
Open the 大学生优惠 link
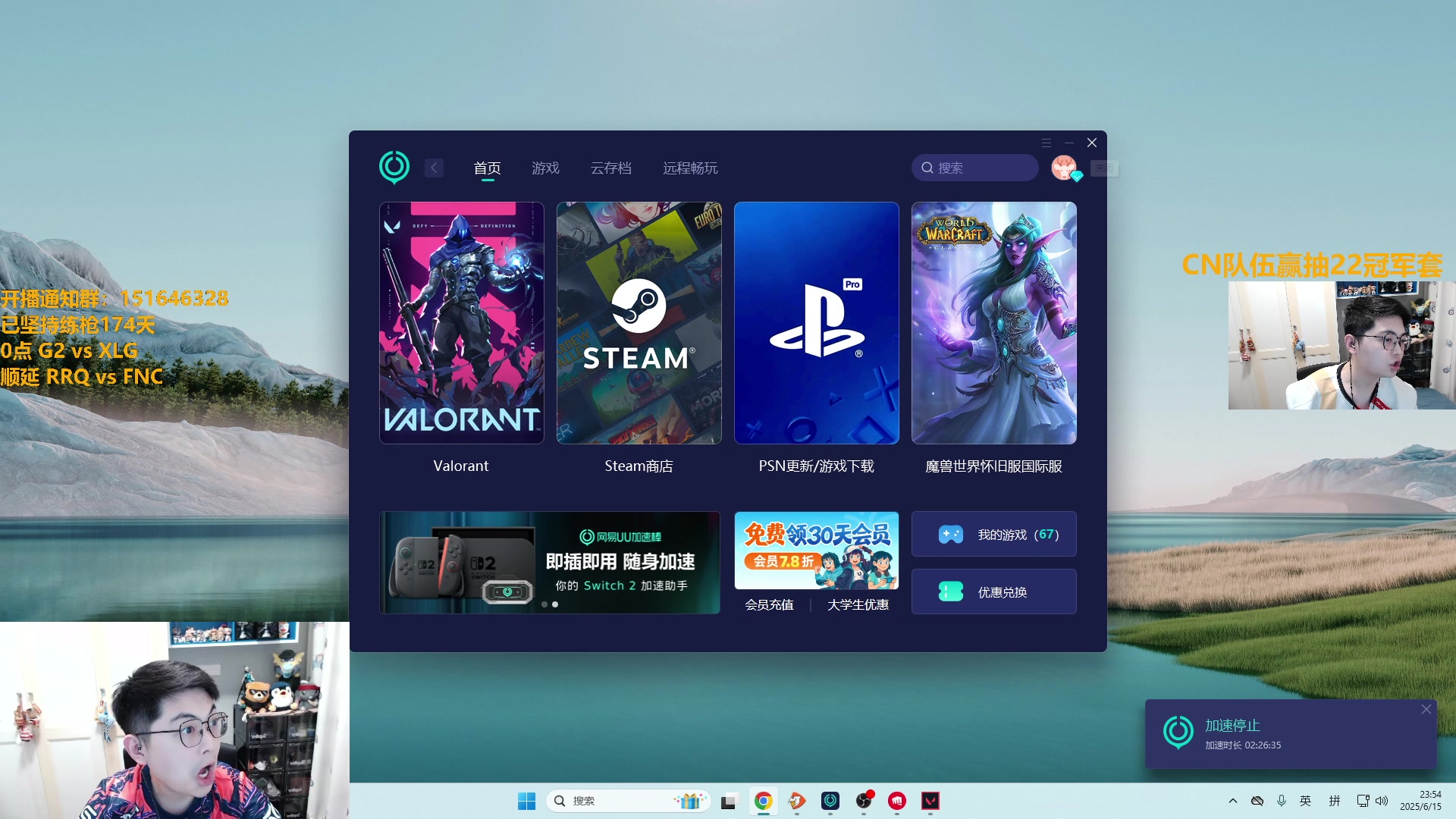click(858, 604)
